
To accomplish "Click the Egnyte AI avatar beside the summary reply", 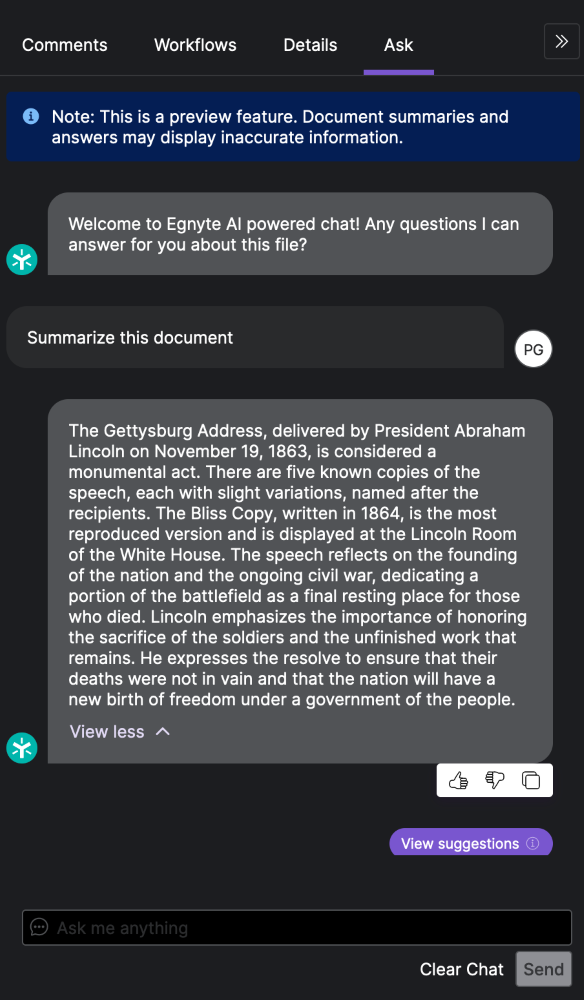I will point(21,748).
